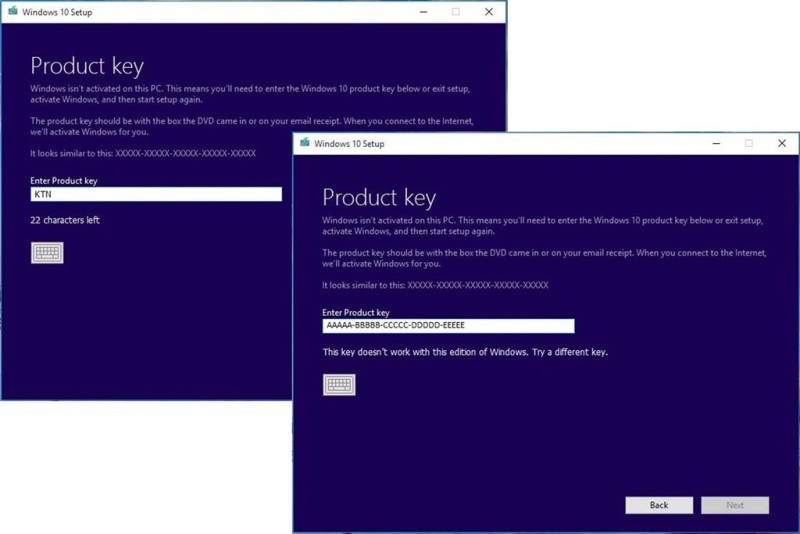800x534 pixels.
Task: Click the front window's title bar text
Action: click(x=349, y=143)
